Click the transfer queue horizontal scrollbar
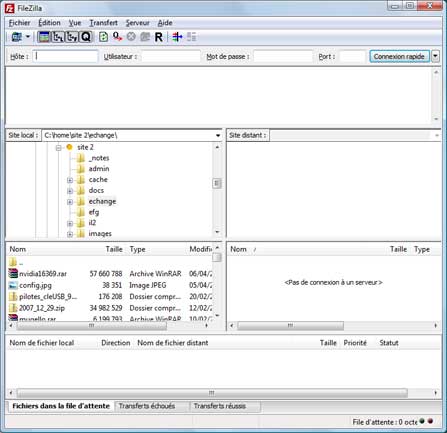Screen dimensions: 447x433 tap(212, 393)
